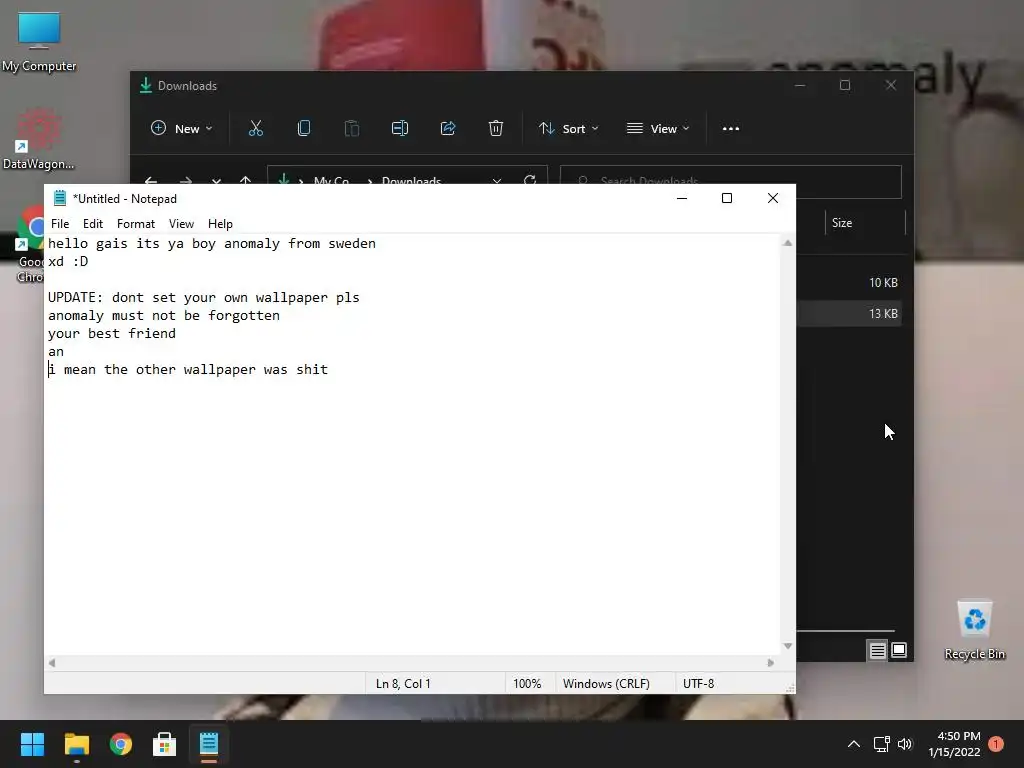This screenshot has height=768, width=1024.
Task: Expand the address bar history chevron in Downloads
Action: click(497, 180)
